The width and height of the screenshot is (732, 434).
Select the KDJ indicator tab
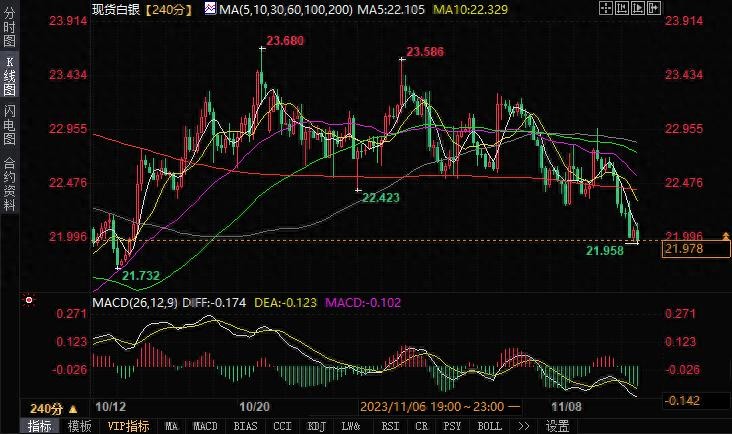click(317, 426)
